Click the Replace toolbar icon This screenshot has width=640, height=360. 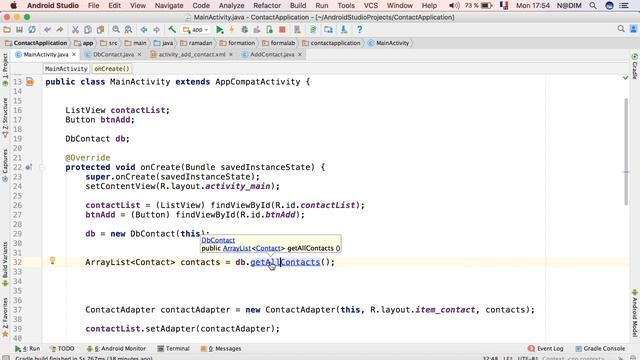point(128,29)
